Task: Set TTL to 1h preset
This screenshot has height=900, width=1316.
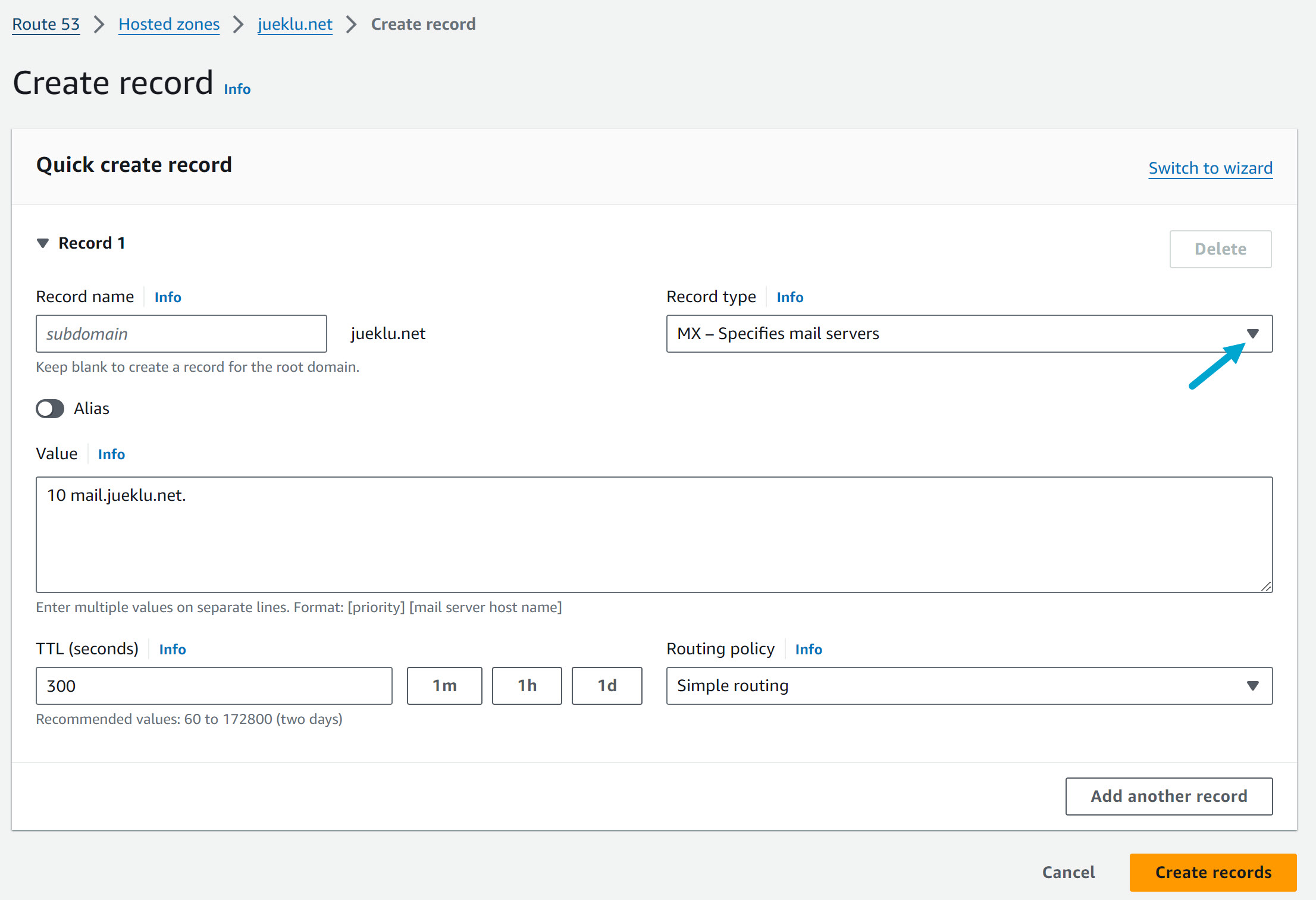Action: (527, 686)
